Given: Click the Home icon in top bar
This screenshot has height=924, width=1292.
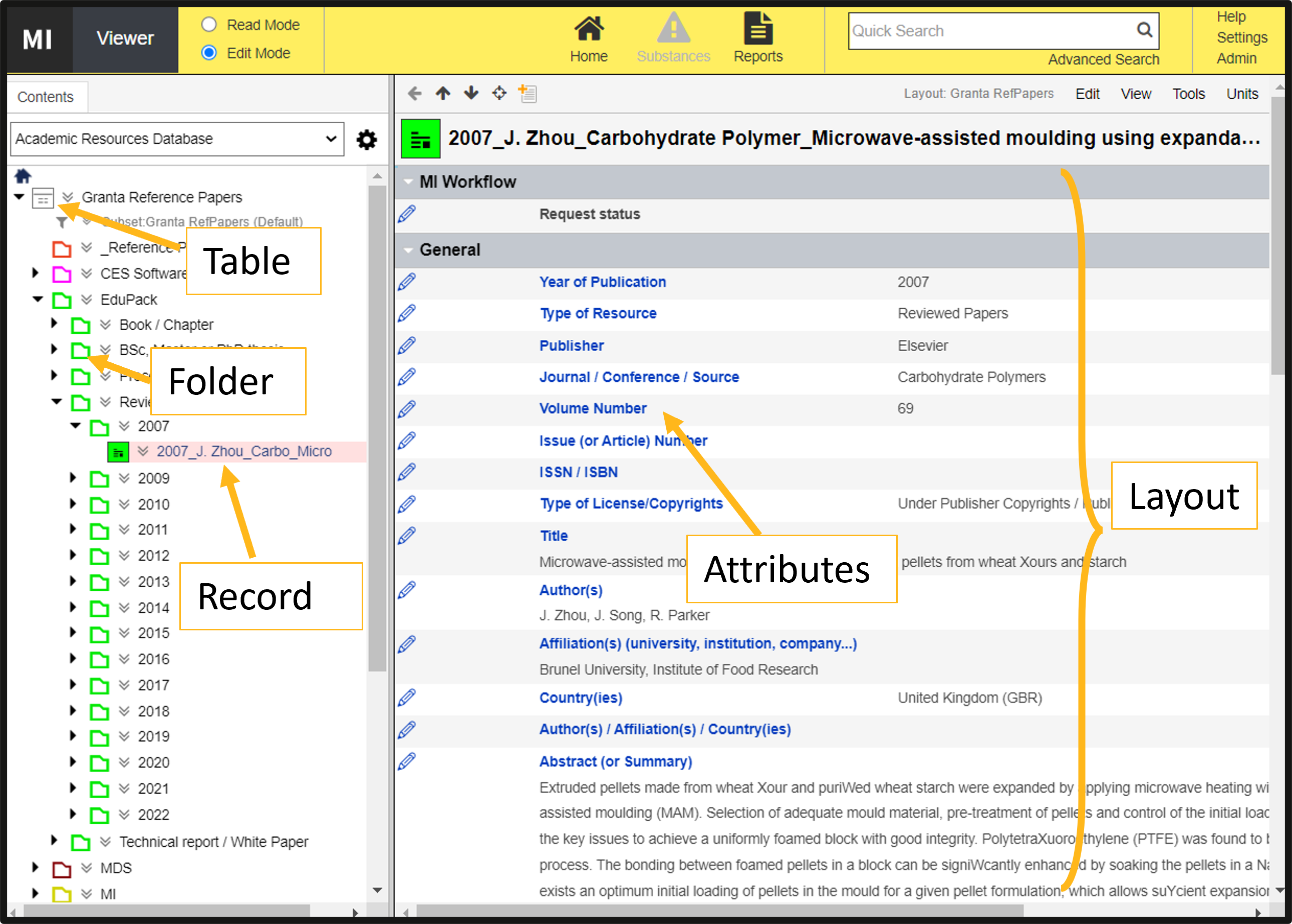Looking at the screenshot, I should (x=589, y=30).
